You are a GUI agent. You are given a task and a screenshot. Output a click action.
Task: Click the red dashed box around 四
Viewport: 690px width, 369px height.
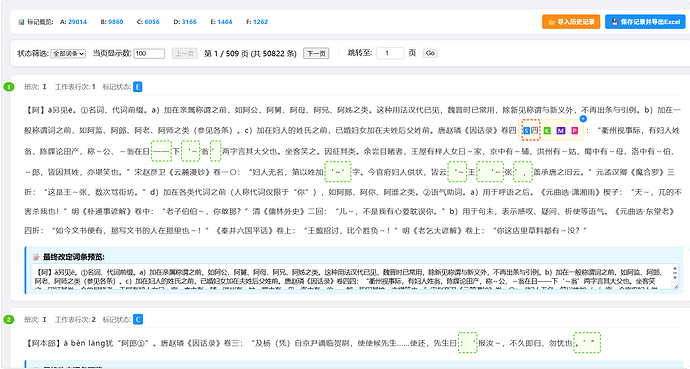click(x=531, y=130)
